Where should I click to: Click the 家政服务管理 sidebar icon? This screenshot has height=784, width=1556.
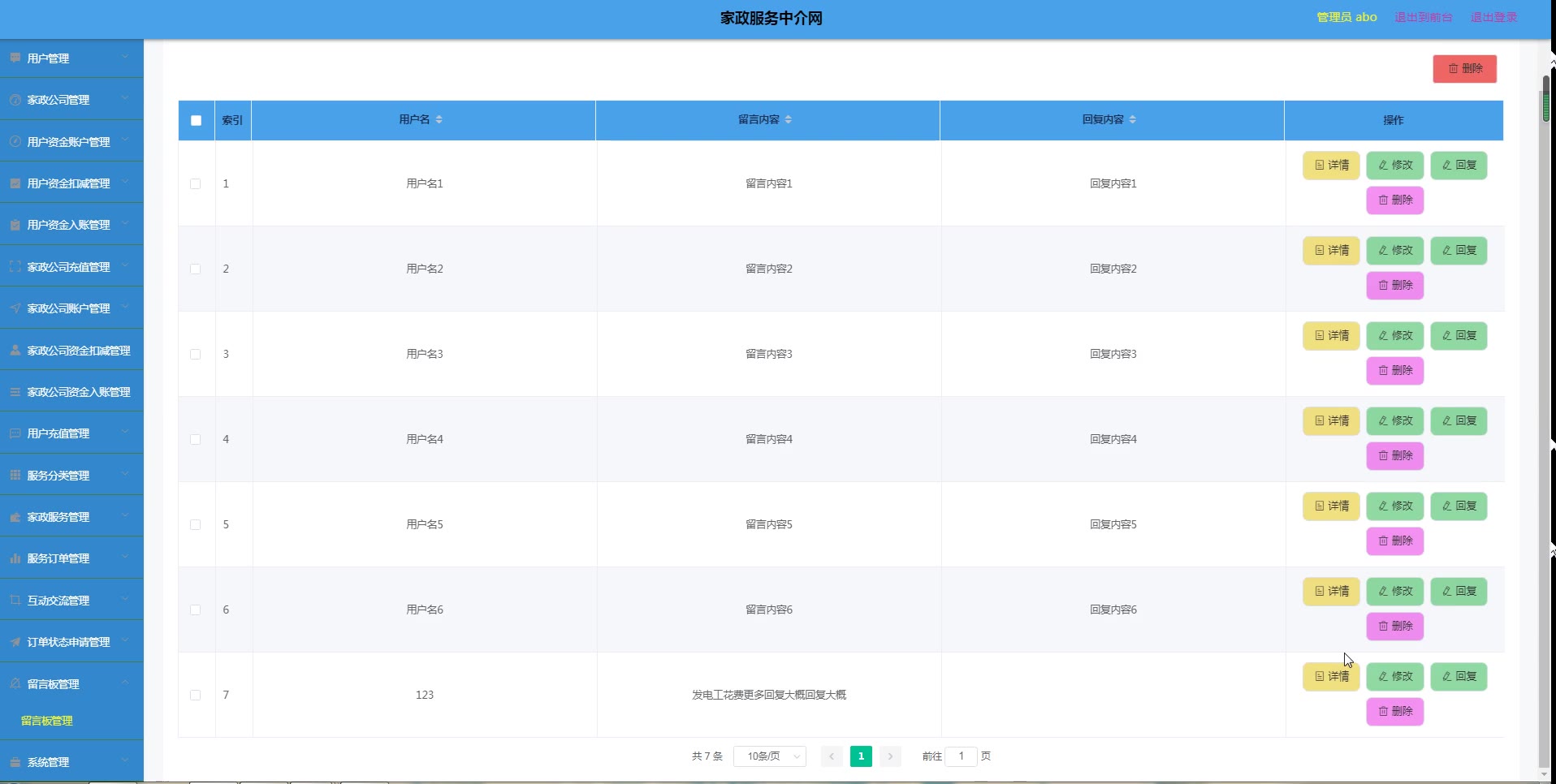[15, 517]
